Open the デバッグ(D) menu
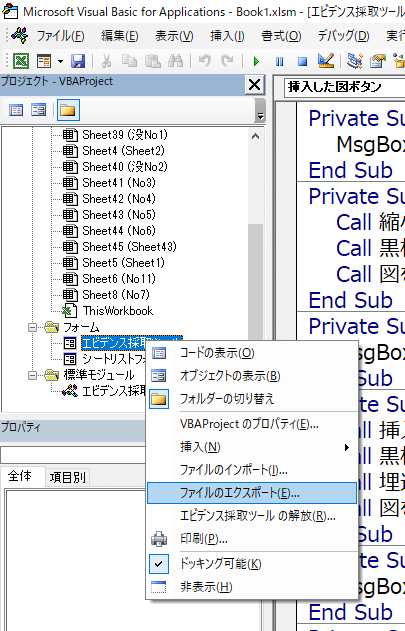This screenshot has width=405, height=631. [343, 36]
